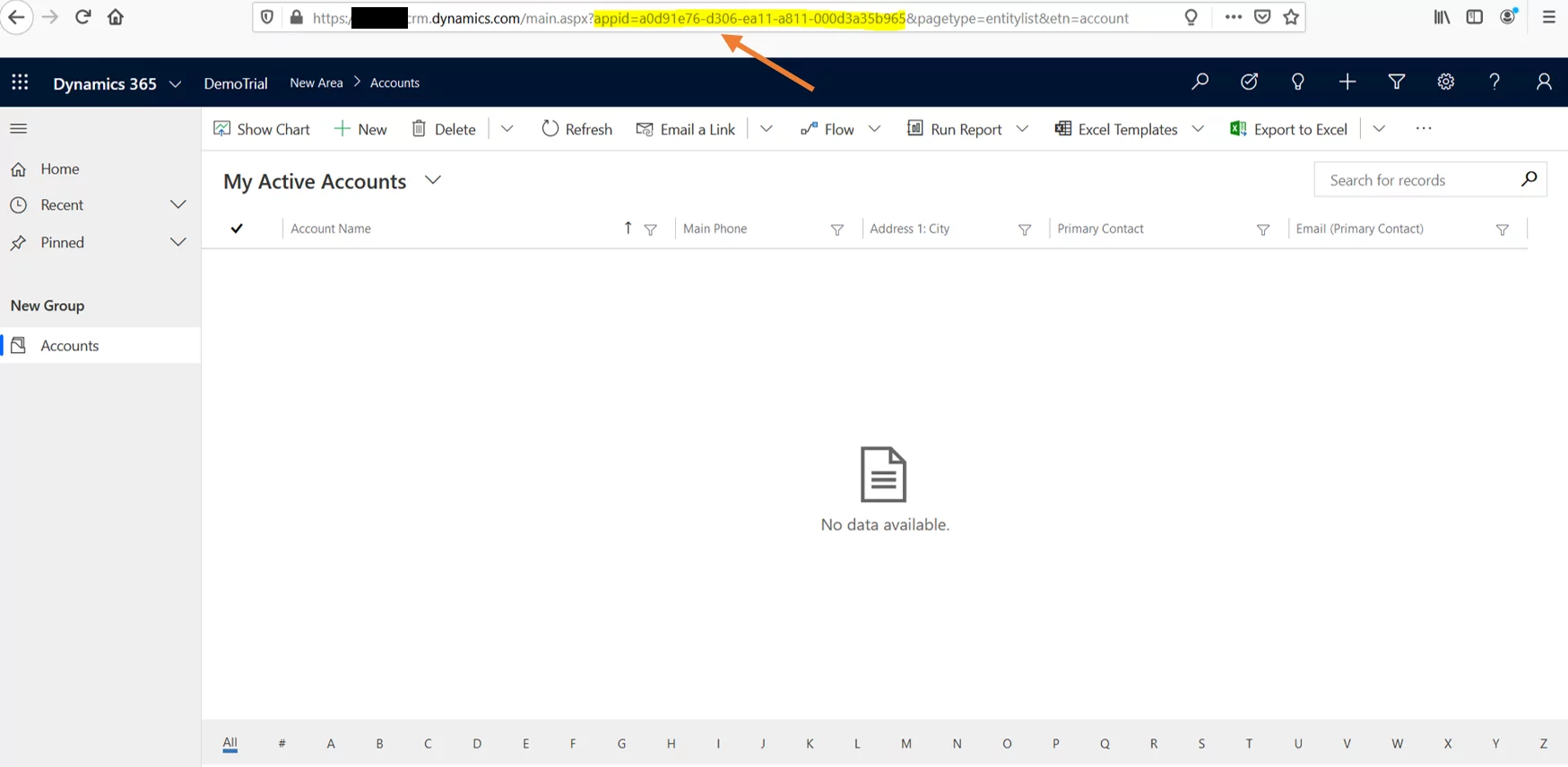Filter the Email (Primary Contact) column
This screenshot has width=1568, height=767.
click(x=1503, y=229)
